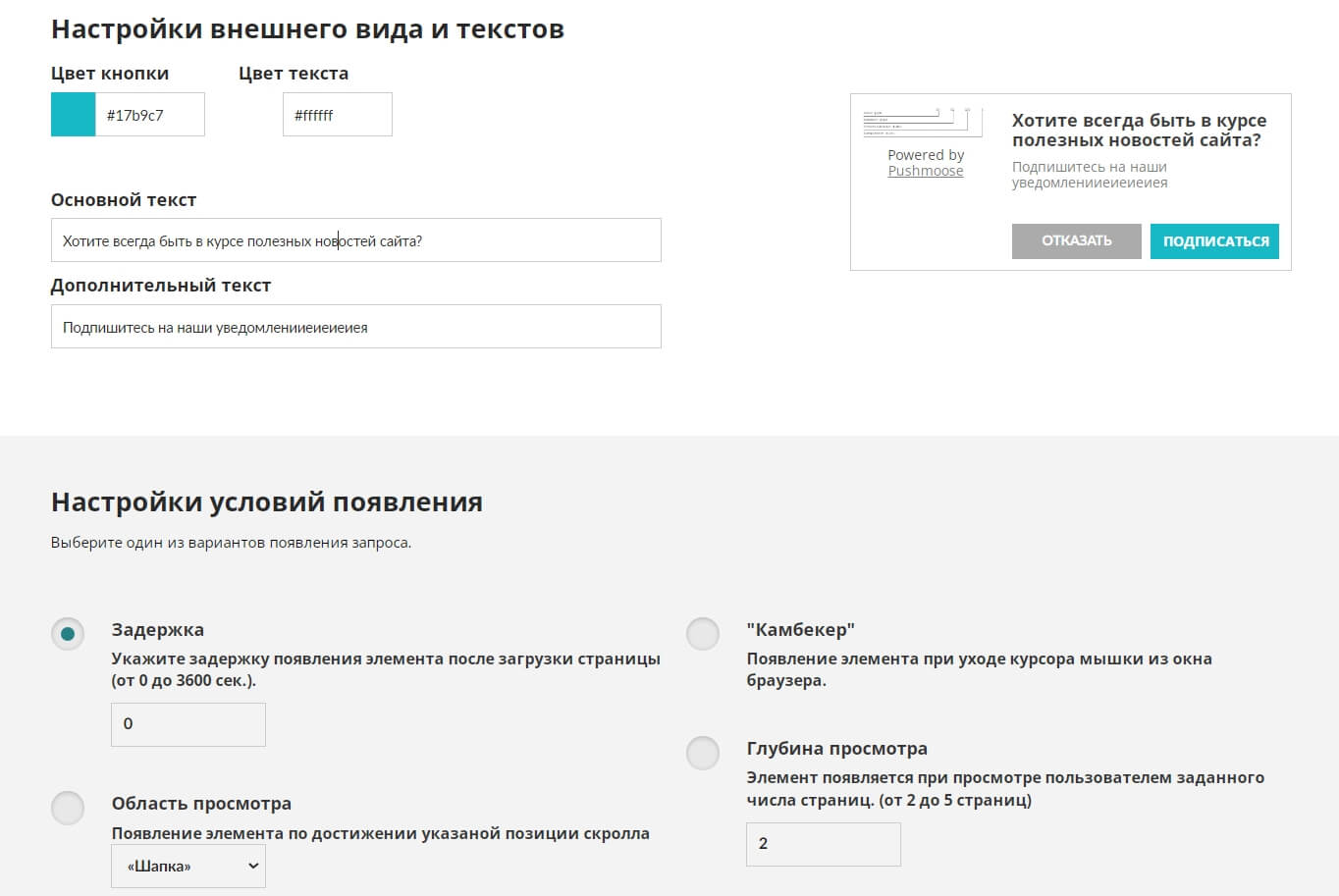Click the 'Цвет текста' label
This screenshot has width=1339, height=896.
[x=294, y=74]
